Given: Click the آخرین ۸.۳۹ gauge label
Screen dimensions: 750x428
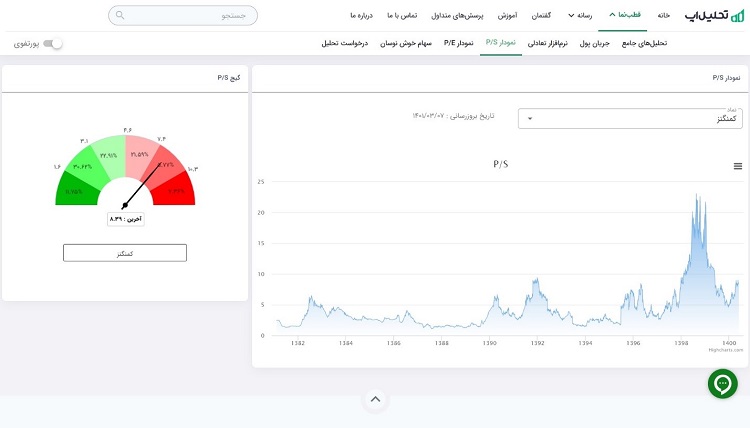Looking at the screenshot, I should click(125, 219).
